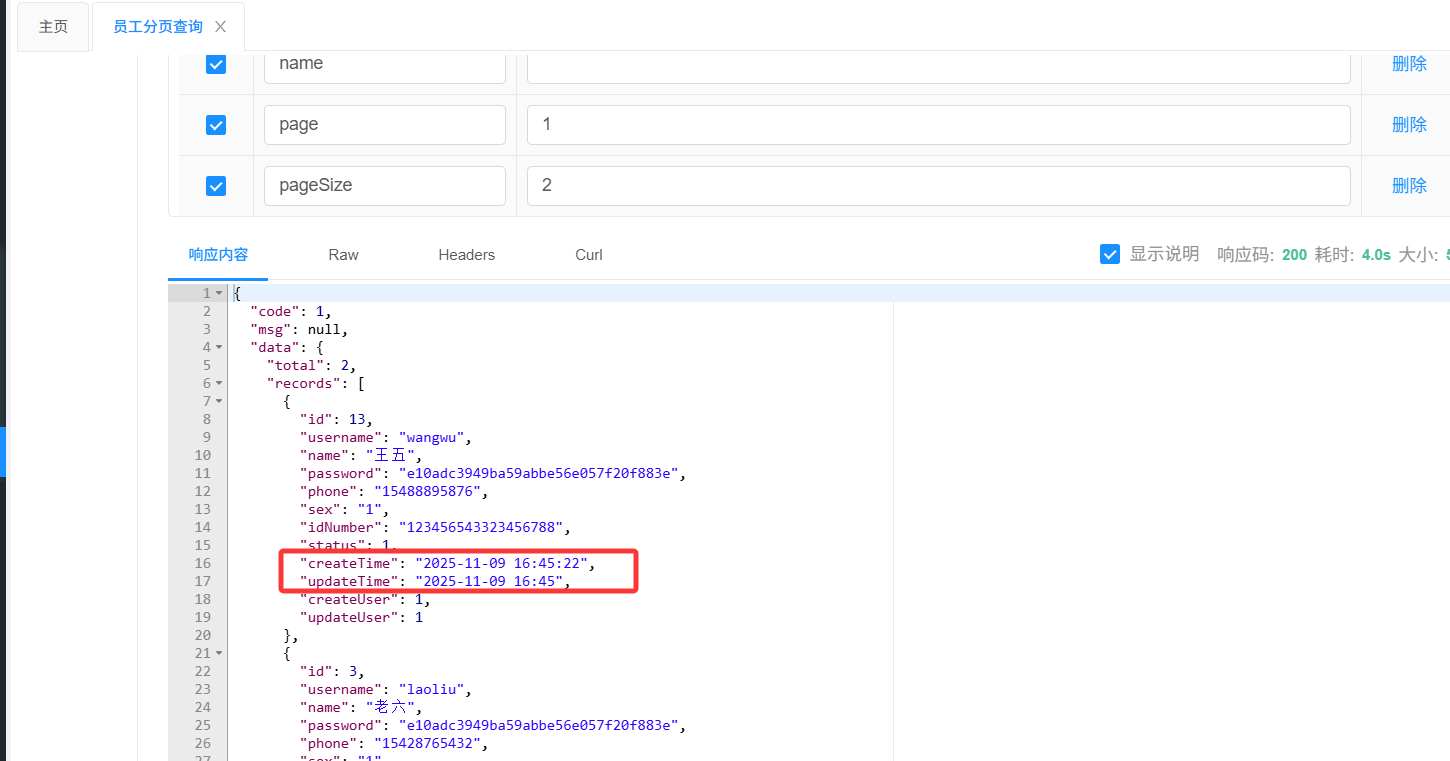The image size is (1450, 761).
Task: Click the pageSize value field containing 2
Action: click(x=939, y=186)
